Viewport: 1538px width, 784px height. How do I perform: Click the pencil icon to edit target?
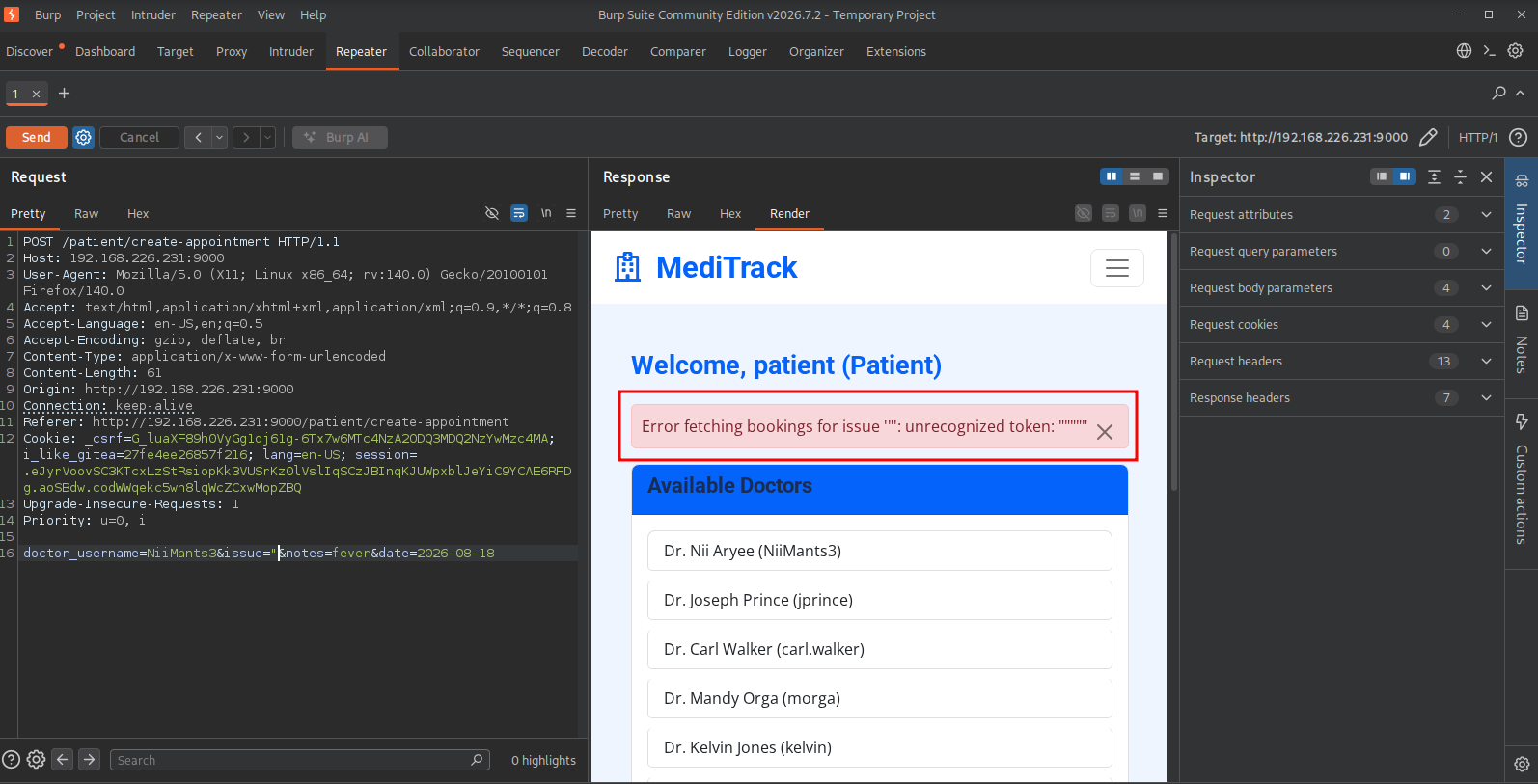[1428, 137]
